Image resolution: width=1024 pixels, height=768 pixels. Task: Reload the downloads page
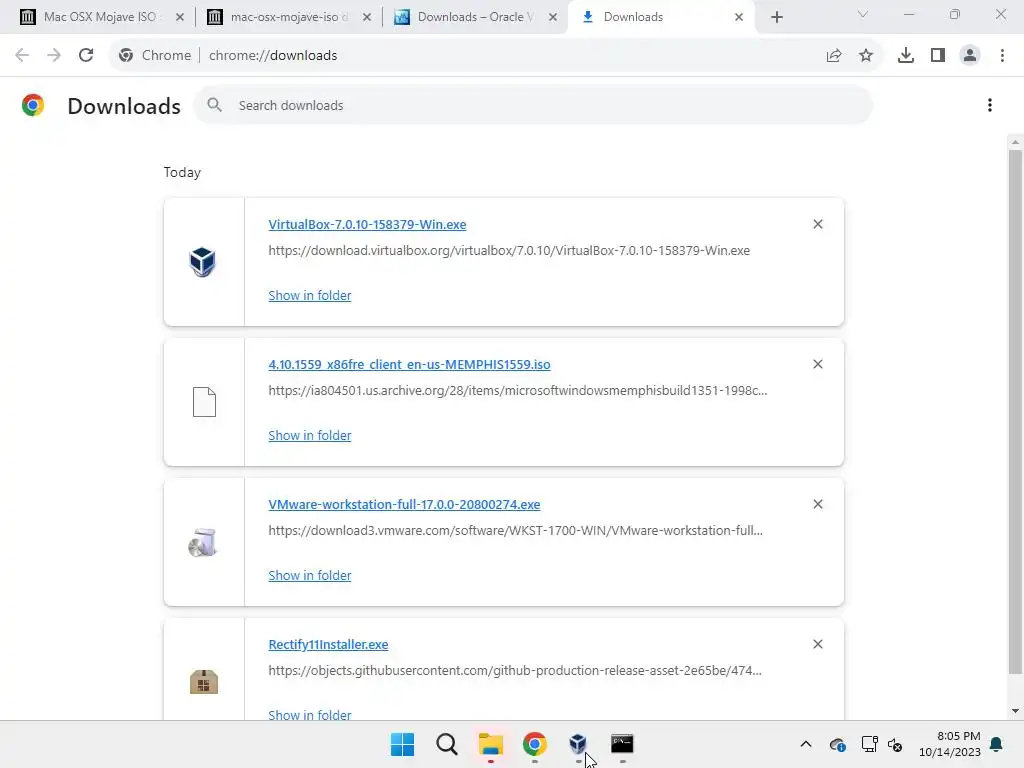pyautogui.click(x=86, y=56)
